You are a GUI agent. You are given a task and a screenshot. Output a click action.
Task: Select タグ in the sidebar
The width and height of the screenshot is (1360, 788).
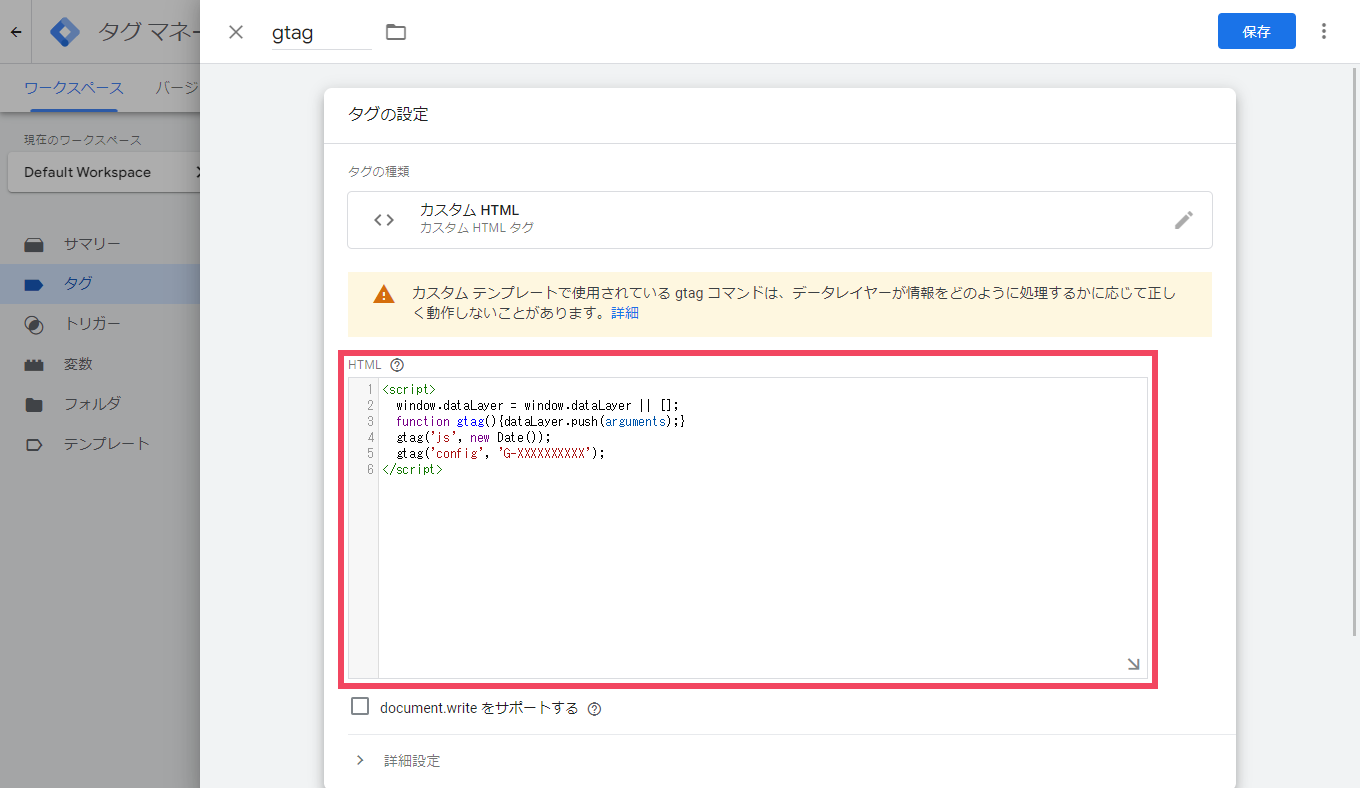pos(78,284)
